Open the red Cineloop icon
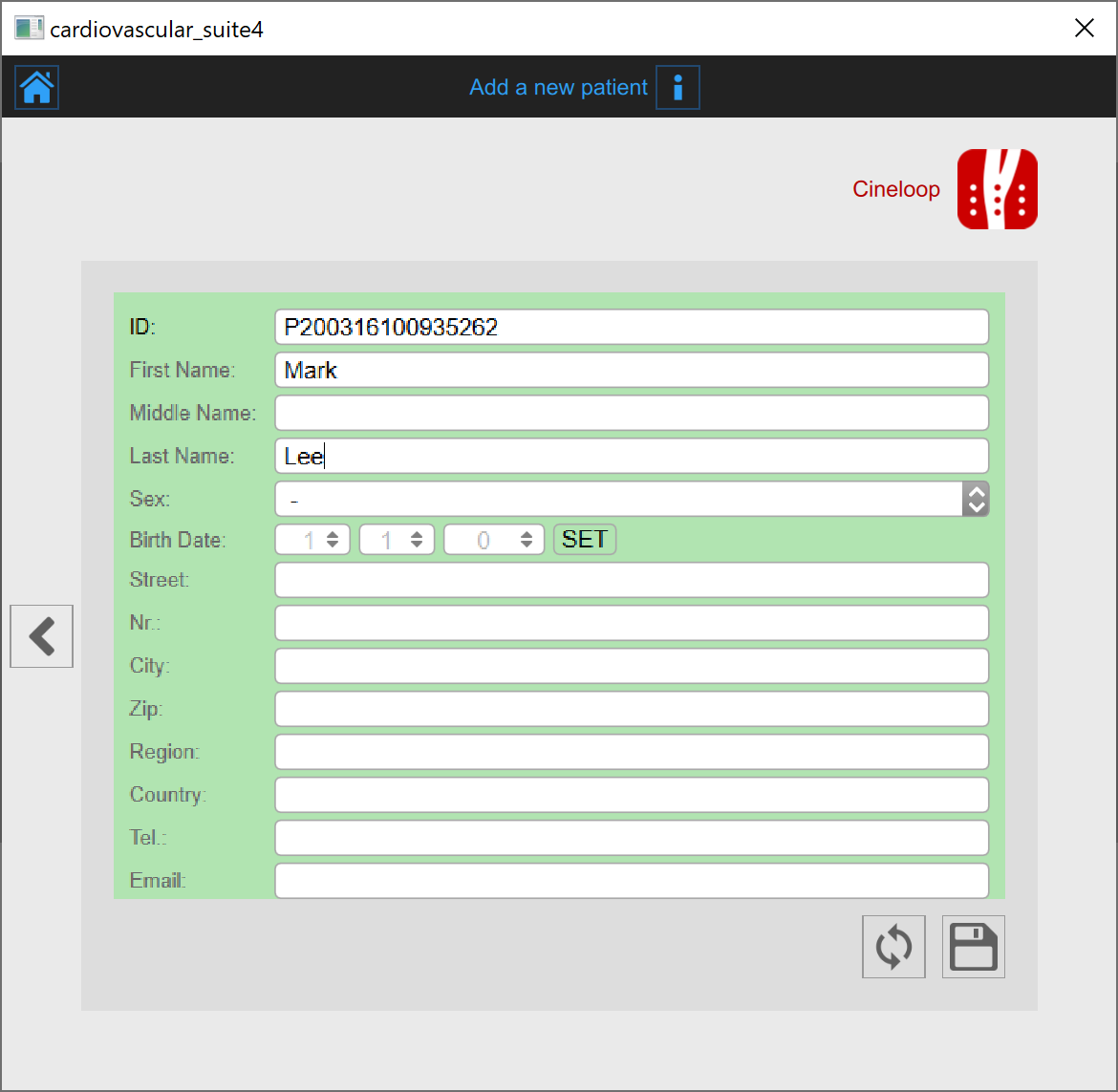The height and width of the screenshot is (1092, 1118). (997, 189)
